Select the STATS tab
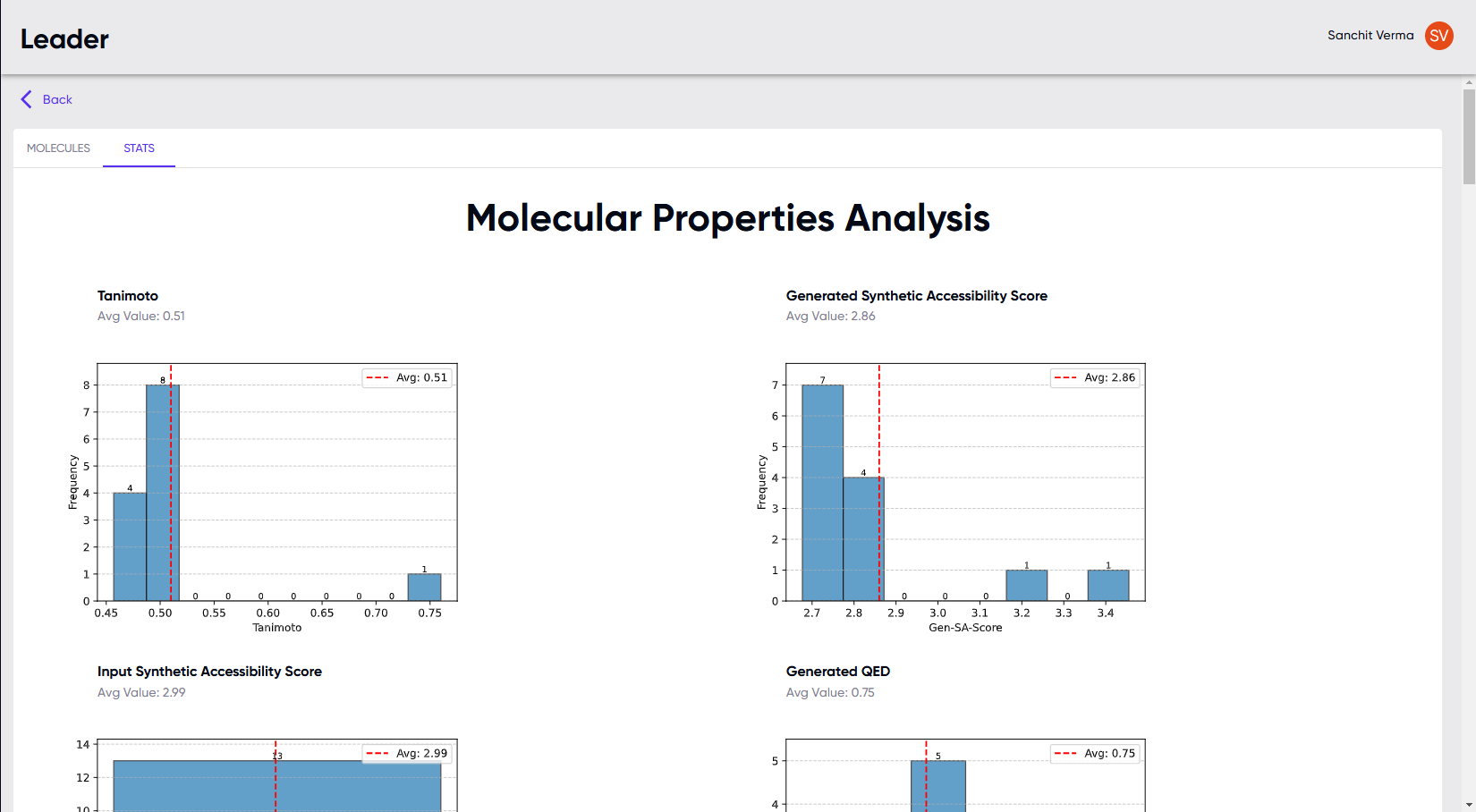This screenshot has height=812, width=1476. coord(139,148)
